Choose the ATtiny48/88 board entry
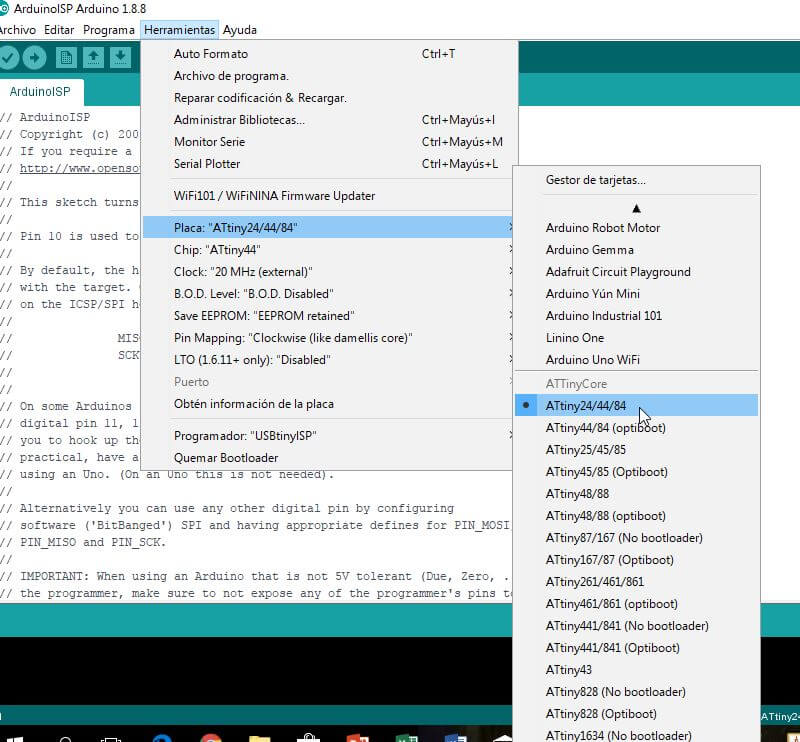Viewport: 800px width, 742px height. (x=636, y=493)
